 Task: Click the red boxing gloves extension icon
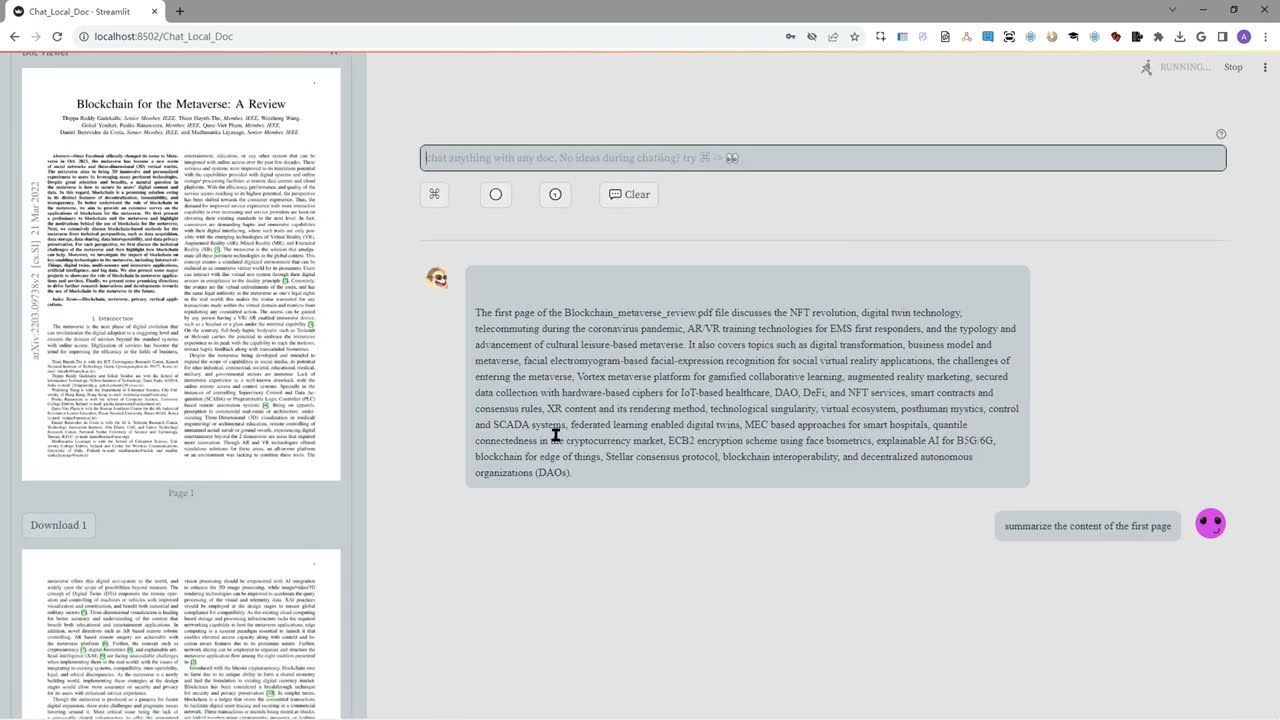pyautogui.click(x=1116, y=37)
